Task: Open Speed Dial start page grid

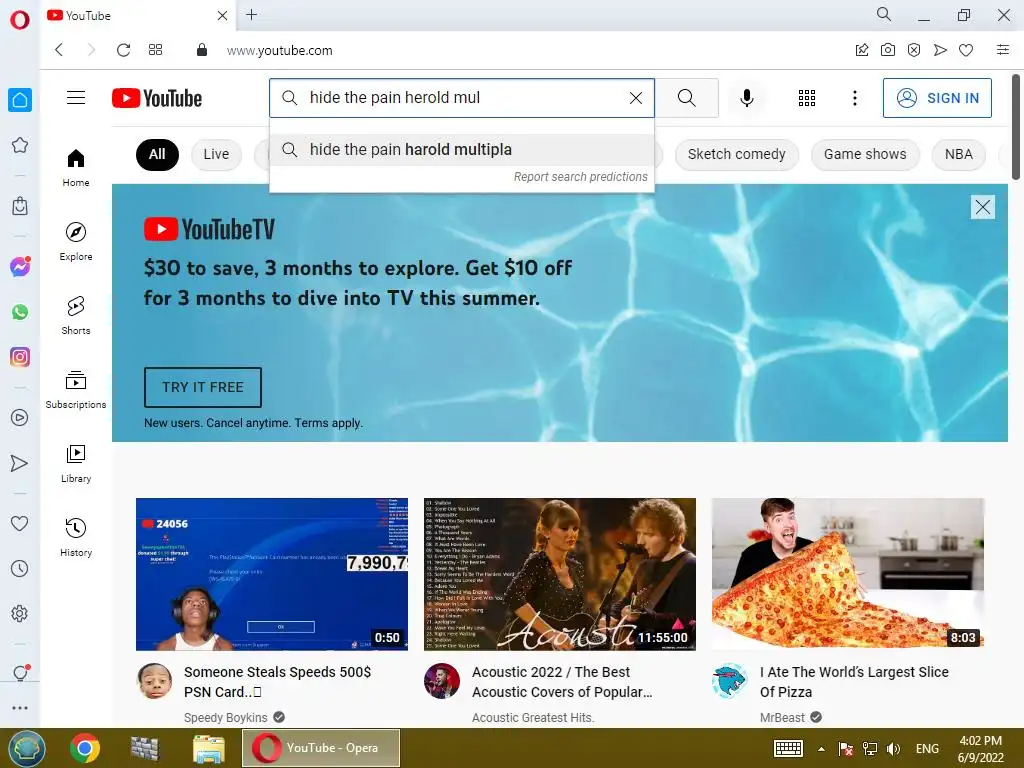Action: click(x=155, y=50)
